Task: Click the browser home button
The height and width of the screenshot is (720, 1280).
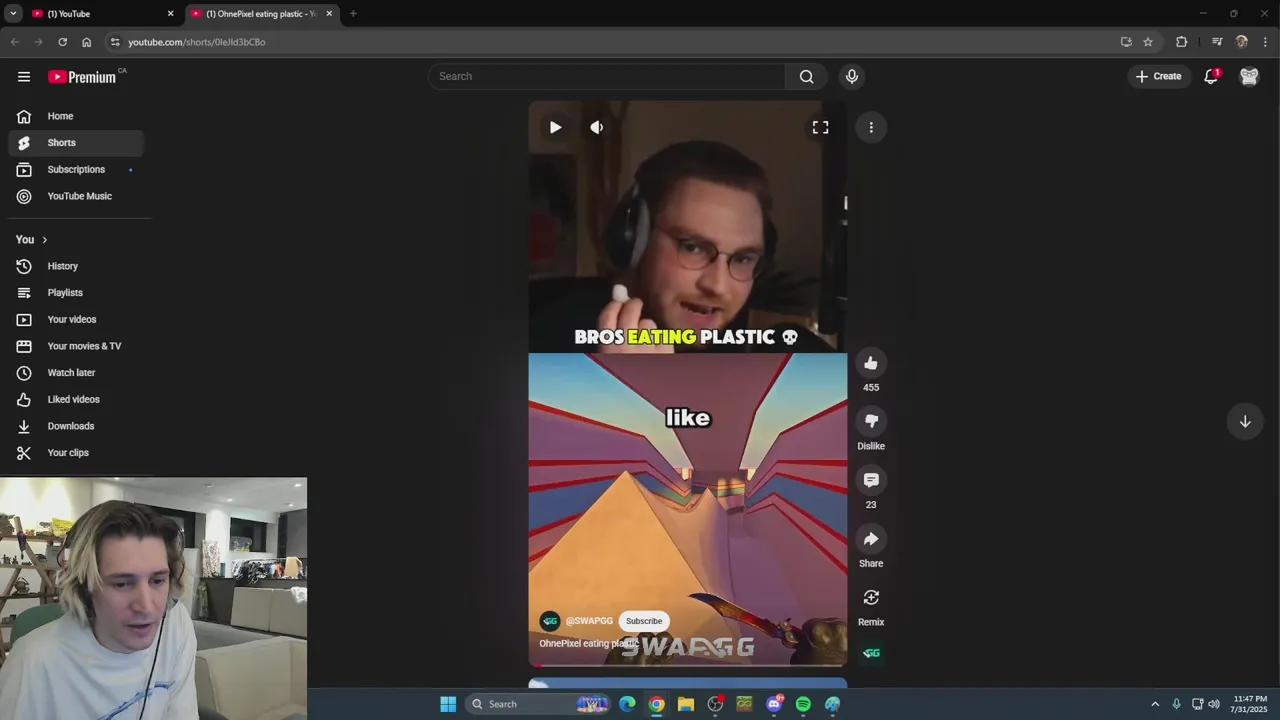Action: (x=86, y=42)
